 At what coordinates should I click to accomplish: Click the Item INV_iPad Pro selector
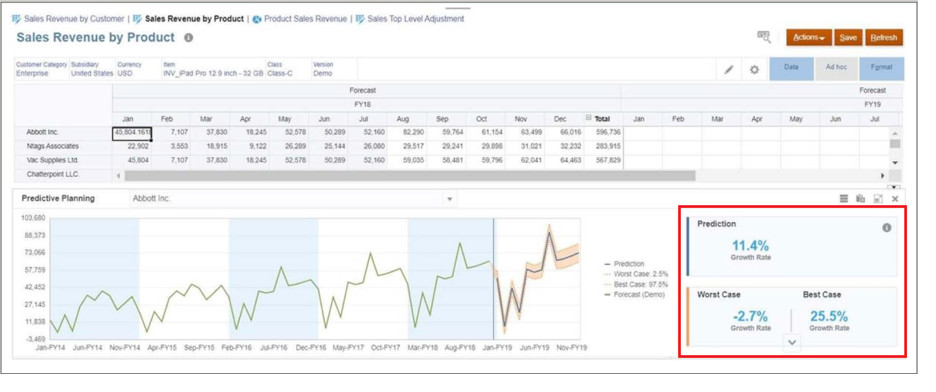(213, 69)
